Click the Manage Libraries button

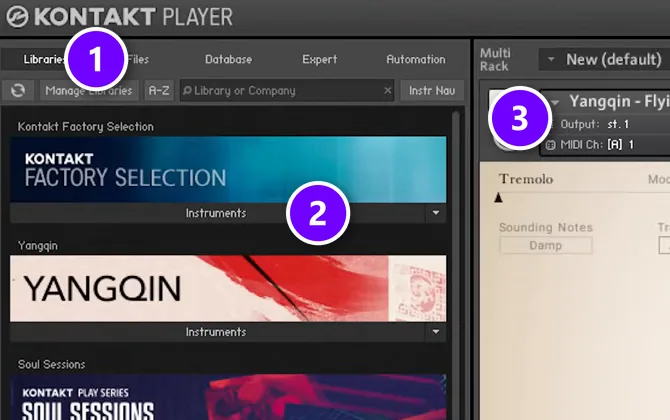(89, 91)
